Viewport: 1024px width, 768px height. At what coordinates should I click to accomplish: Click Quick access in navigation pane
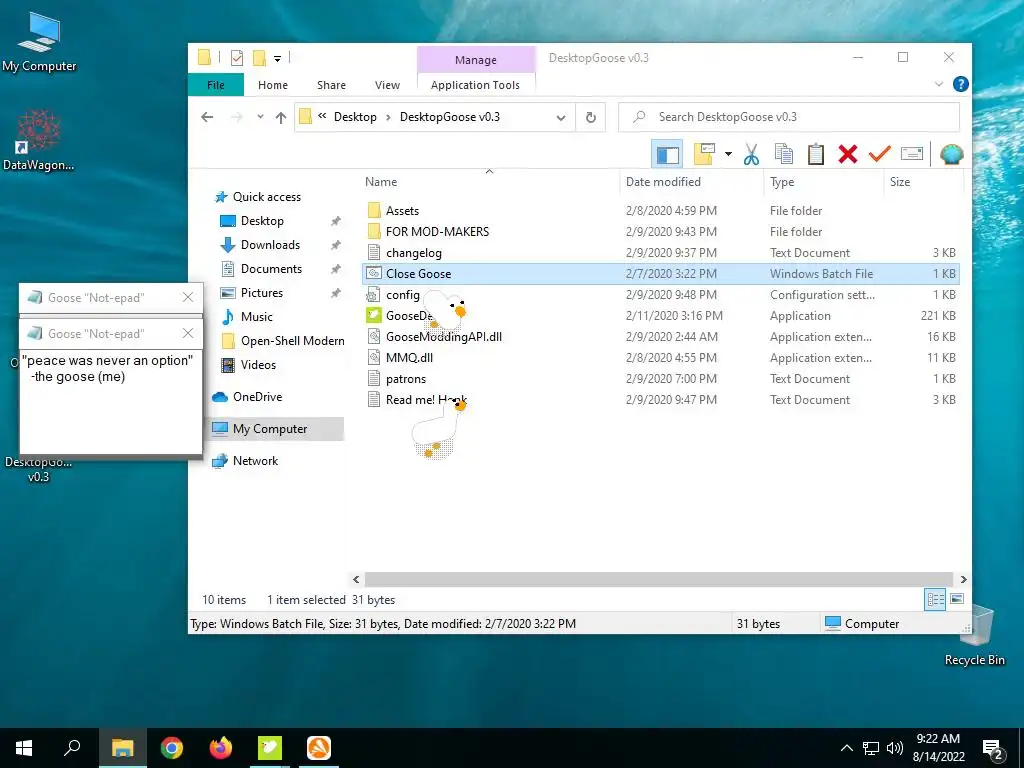click(266, 197)
